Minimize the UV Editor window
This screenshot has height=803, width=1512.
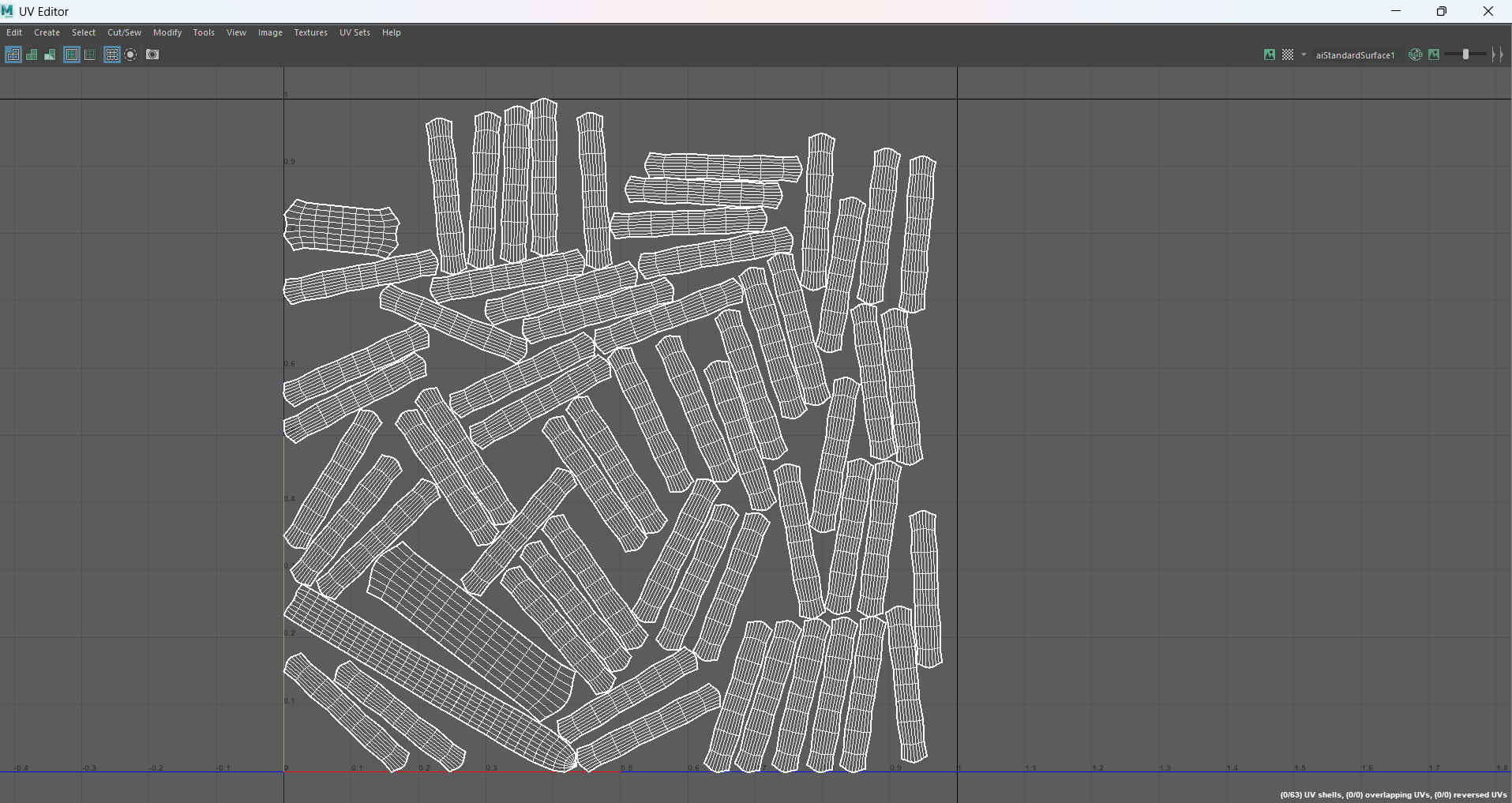[x=1396, y=11]
